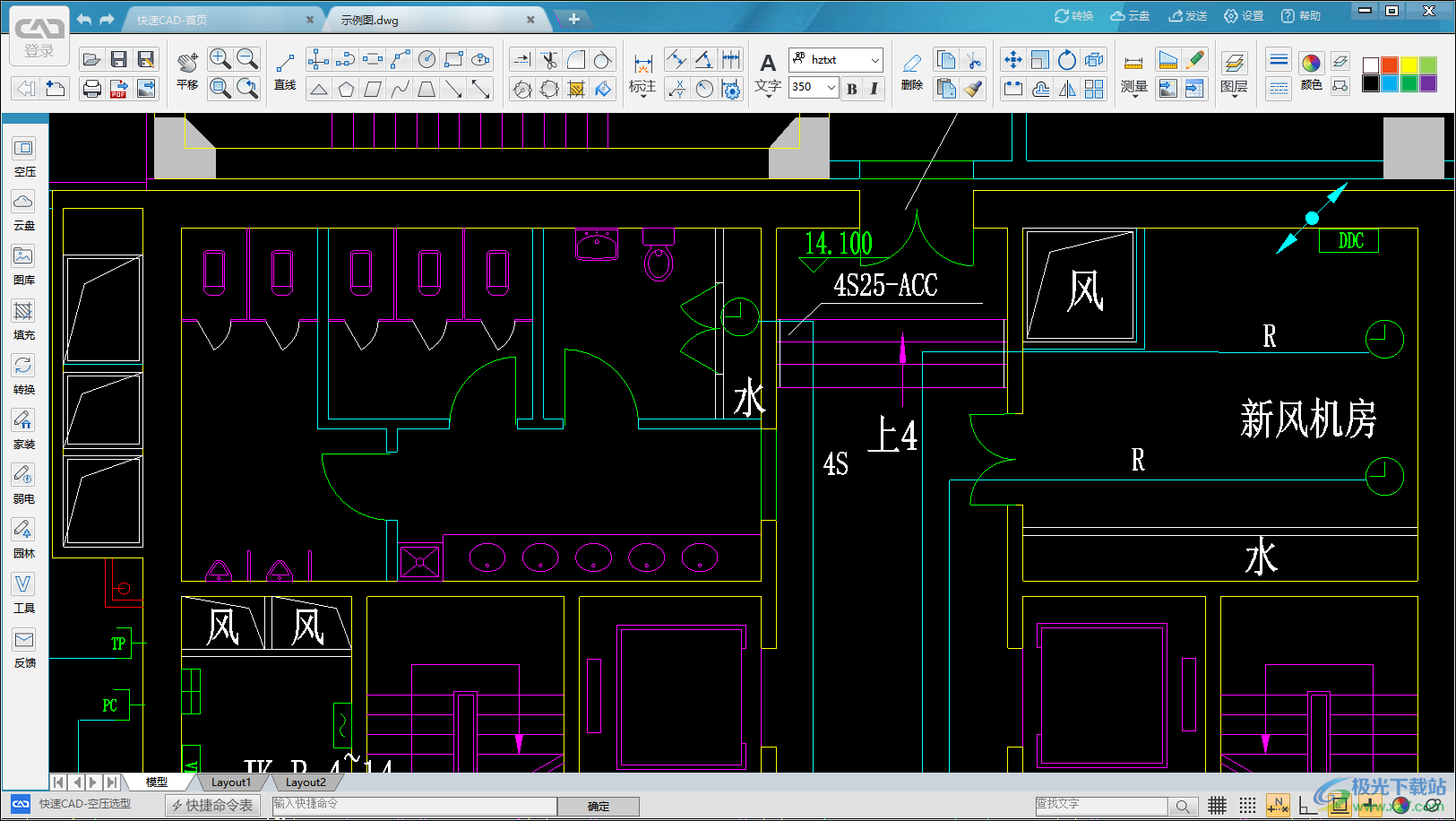Toggle bold text formatting
The width and height of the screenshot is (1456, 821).
tap(852, 88)
